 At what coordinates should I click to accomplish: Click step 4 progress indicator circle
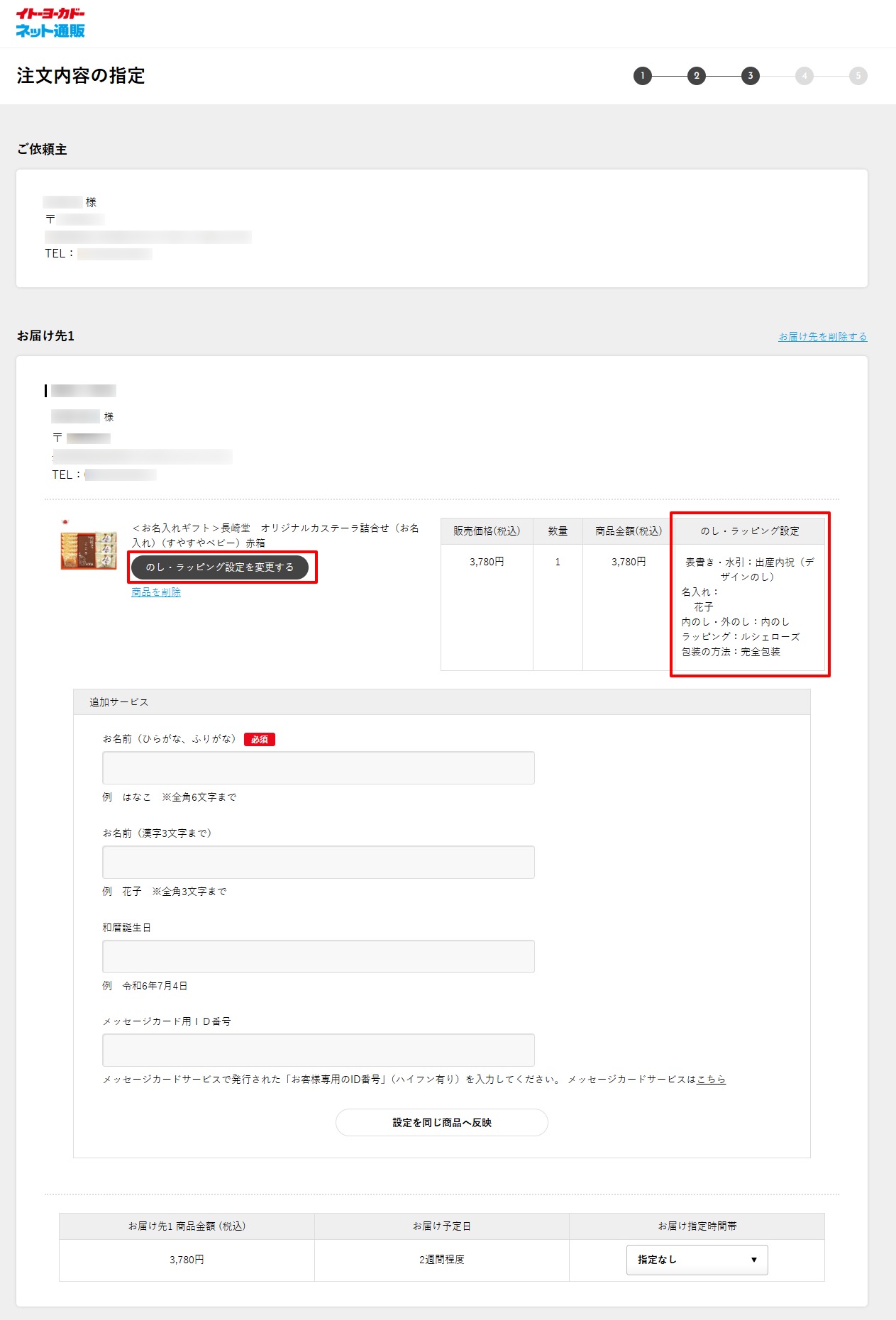coord(804,76)
